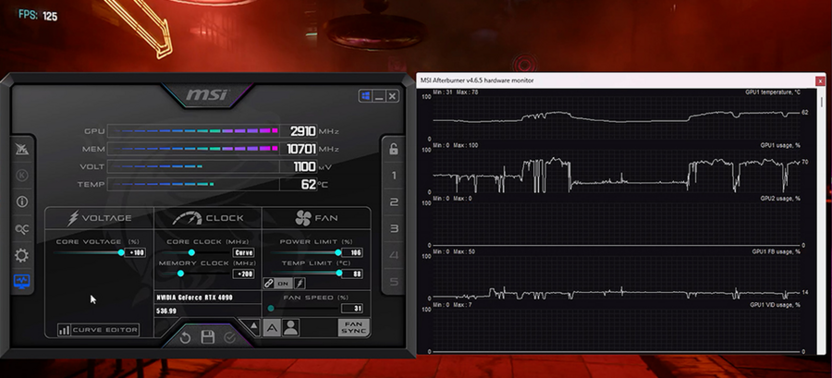
Task: Toggle the power-temp link chain icon
Action: click(269, 284)
